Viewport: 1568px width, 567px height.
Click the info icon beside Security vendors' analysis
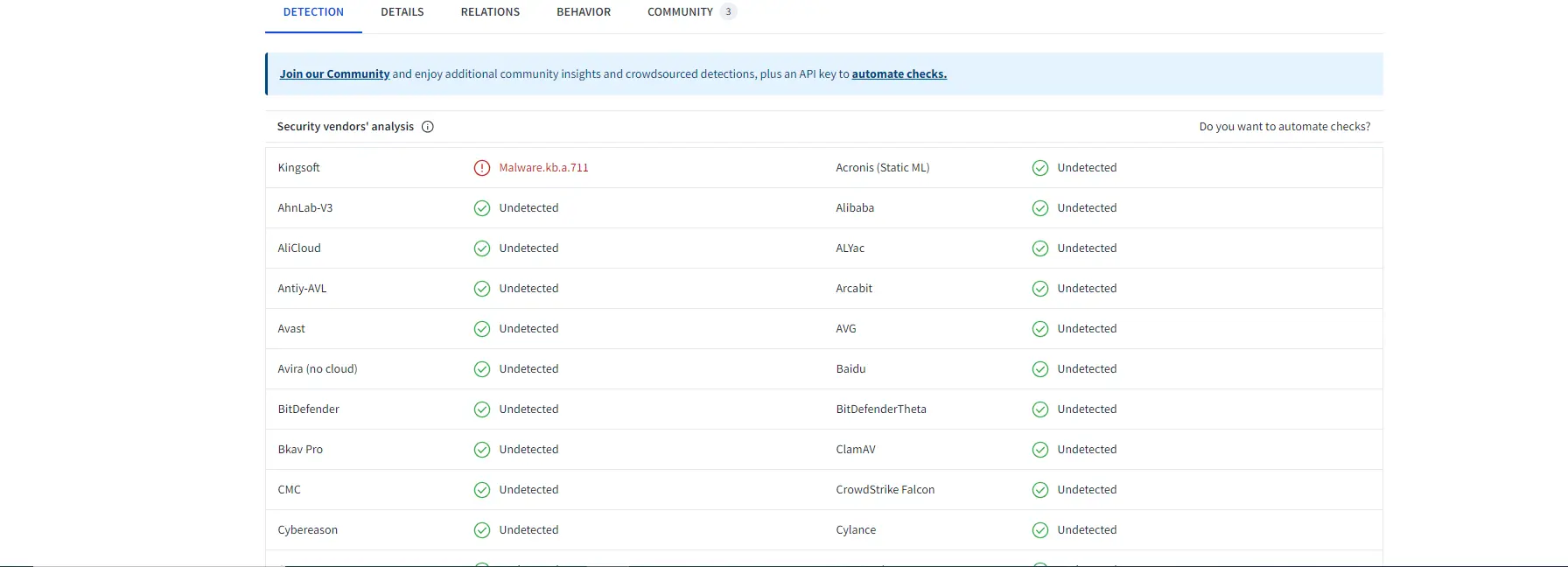(428, 127)
